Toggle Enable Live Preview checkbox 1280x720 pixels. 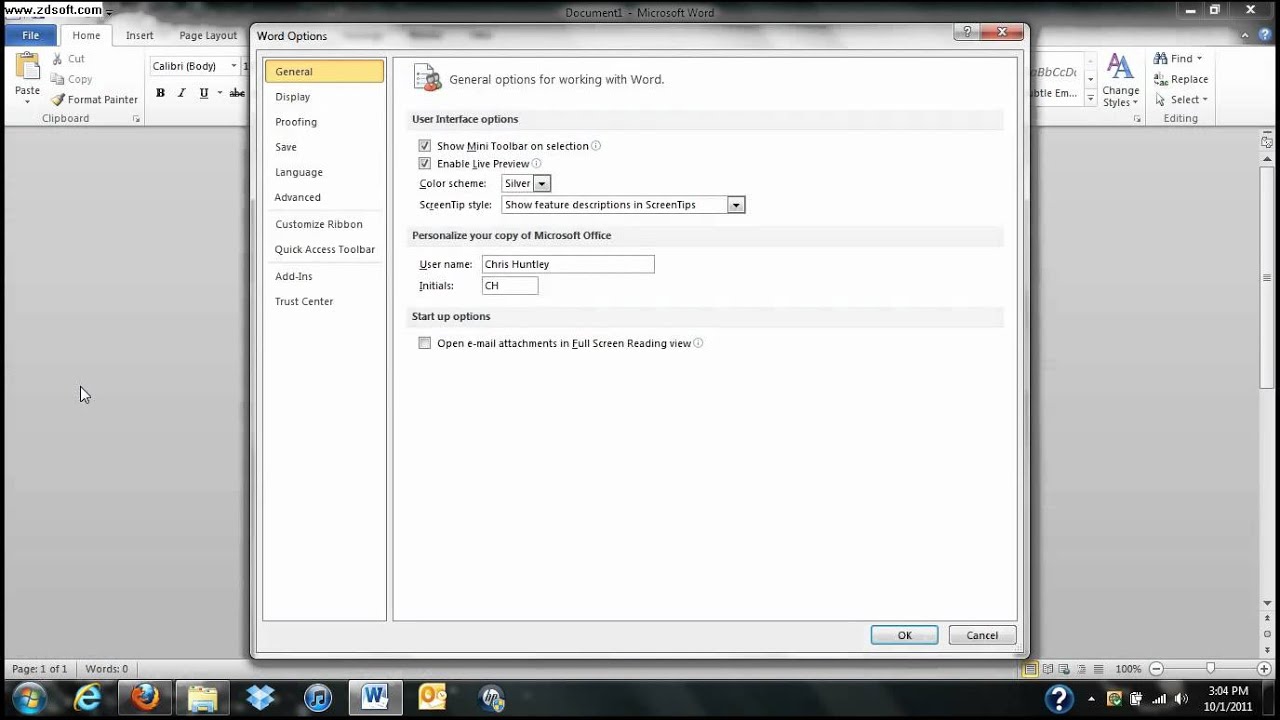(x=425, y=163)
